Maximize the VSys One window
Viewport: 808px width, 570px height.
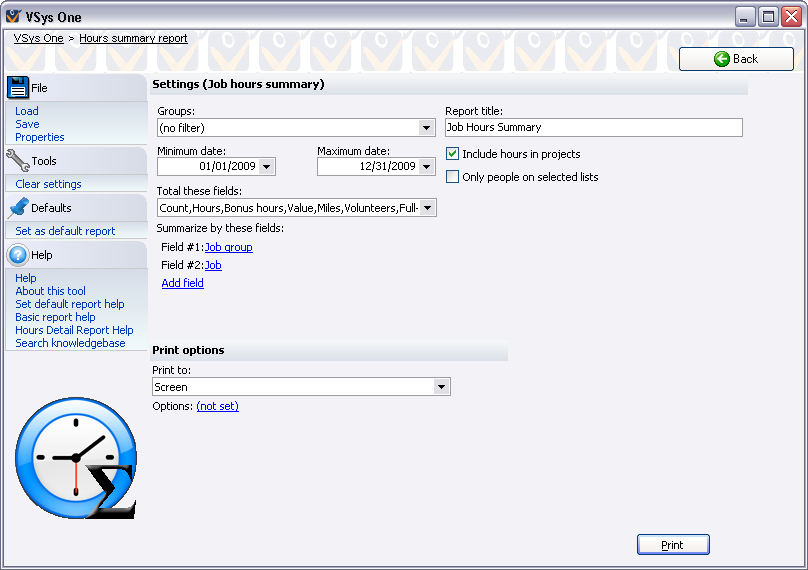click(x=768, y=17)
